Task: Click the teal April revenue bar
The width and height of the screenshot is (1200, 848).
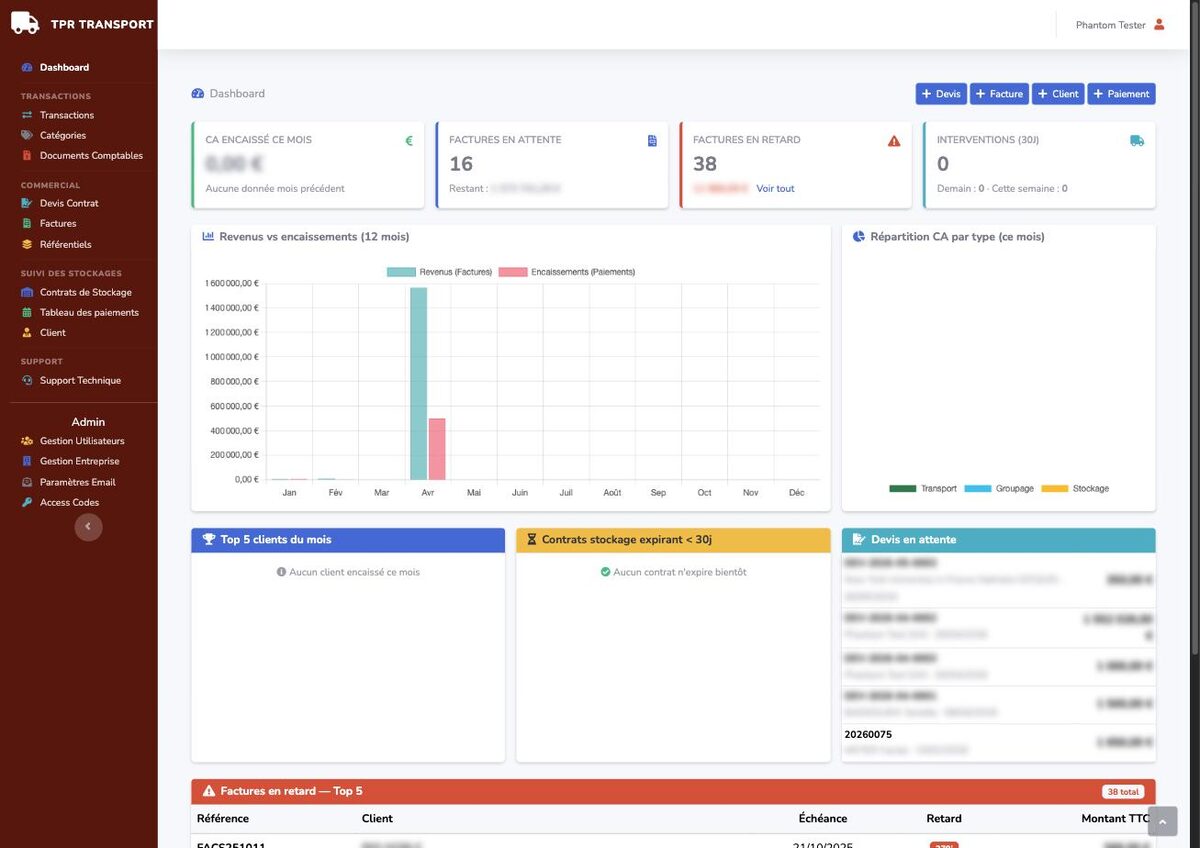Action: click(x=418, y=384)
